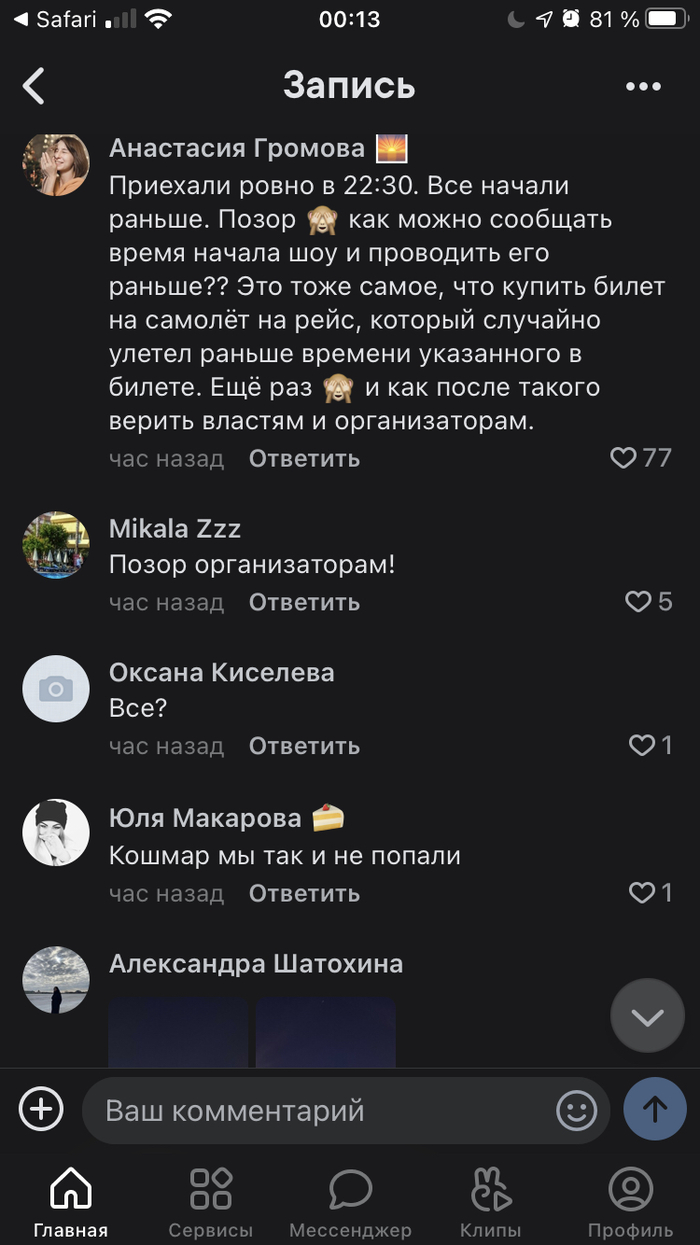Viewport: 700px width, 1245px height.
Task: Reply to Анастасия Громова's comment
Action: (304, 459)
